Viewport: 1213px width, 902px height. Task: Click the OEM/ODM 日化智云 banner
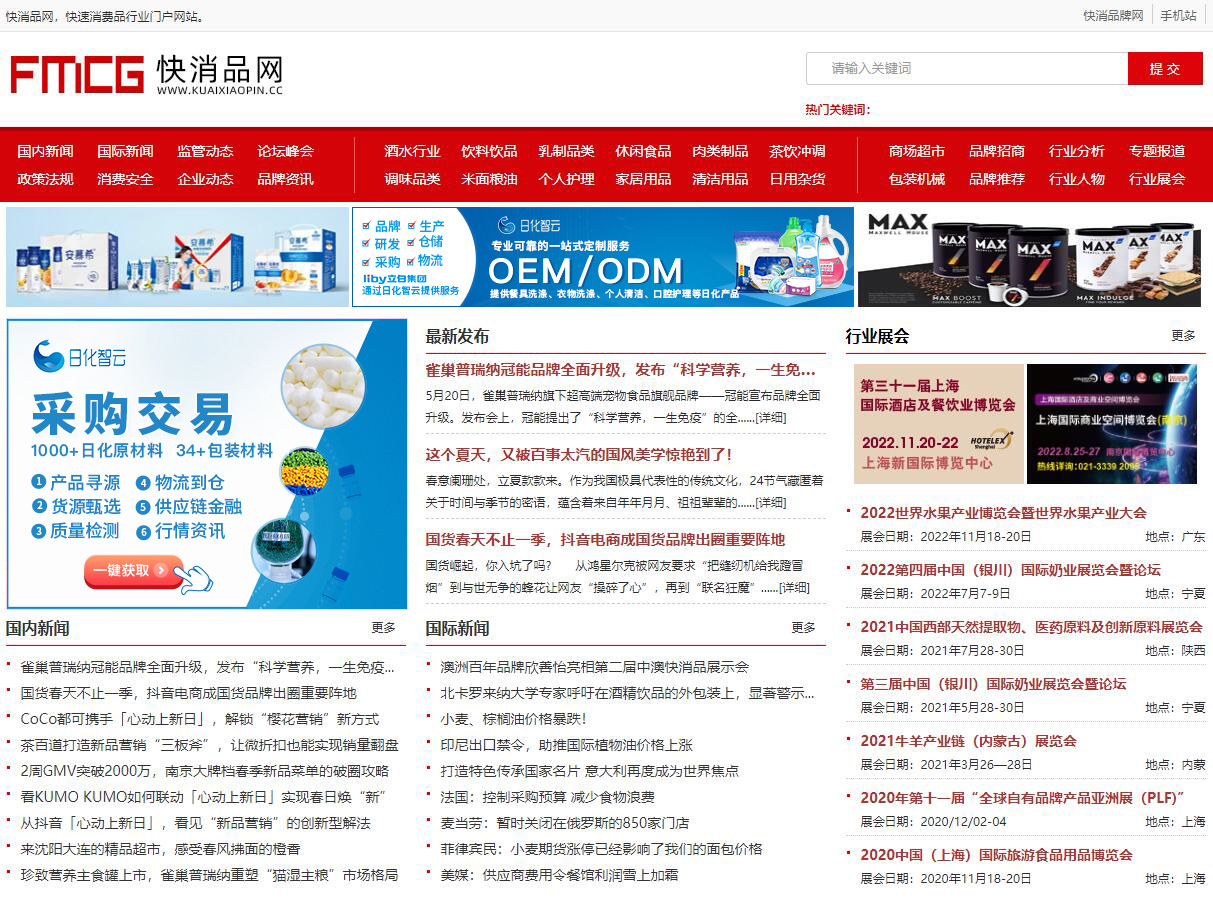(x=603, y=257)
